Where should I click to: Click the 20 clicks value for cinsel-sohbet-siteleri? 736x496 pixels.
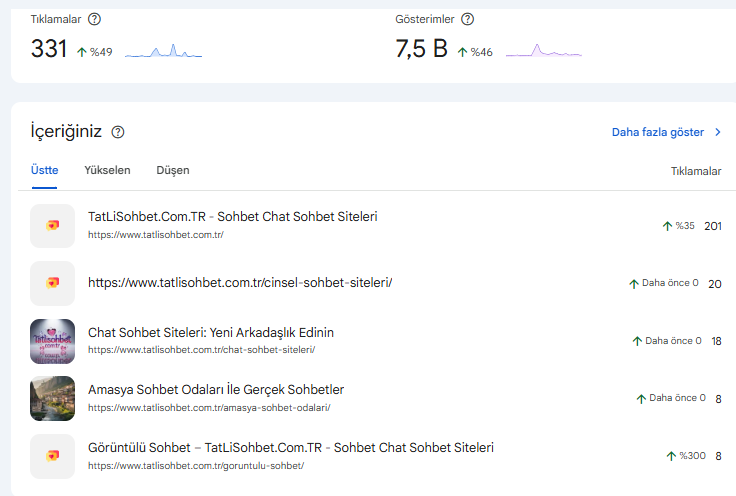click(714, 284)
